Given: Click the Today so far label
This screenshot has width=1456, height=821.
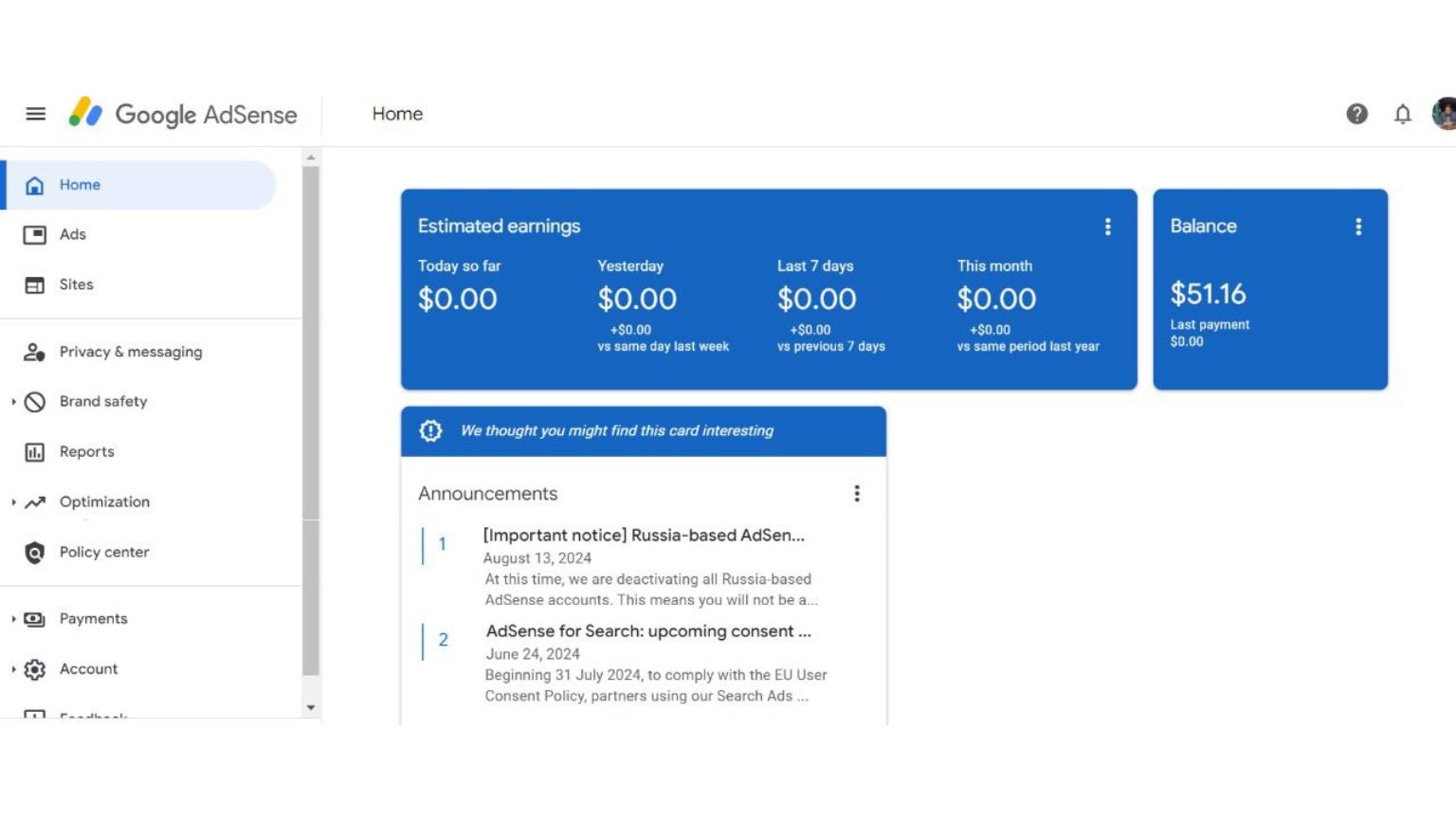Looking at the screenshot, I should coord(459,266).
